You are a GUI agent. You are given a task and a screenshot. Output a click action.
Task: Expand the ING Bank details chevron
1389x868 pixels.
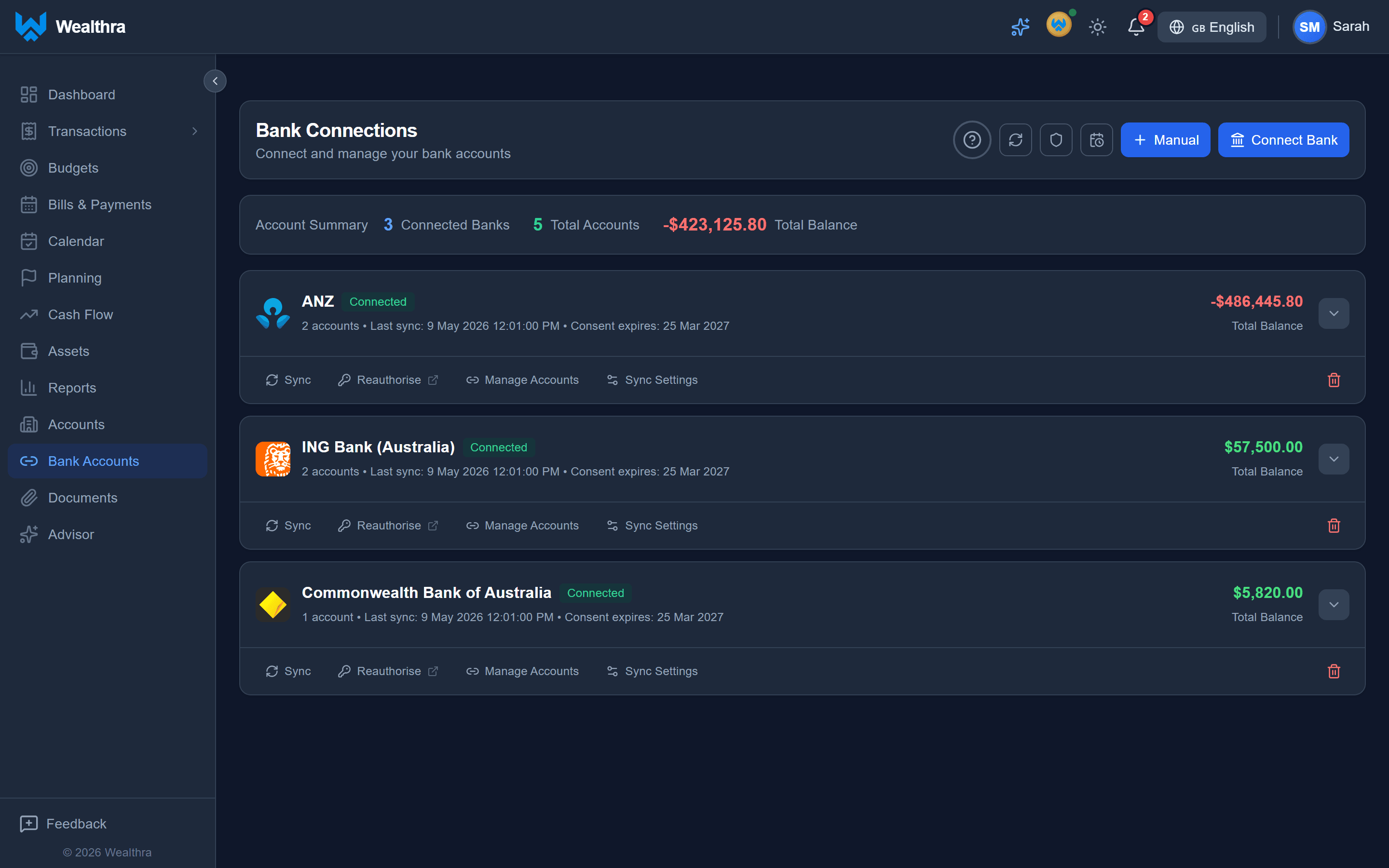(x=1334, y=459)
